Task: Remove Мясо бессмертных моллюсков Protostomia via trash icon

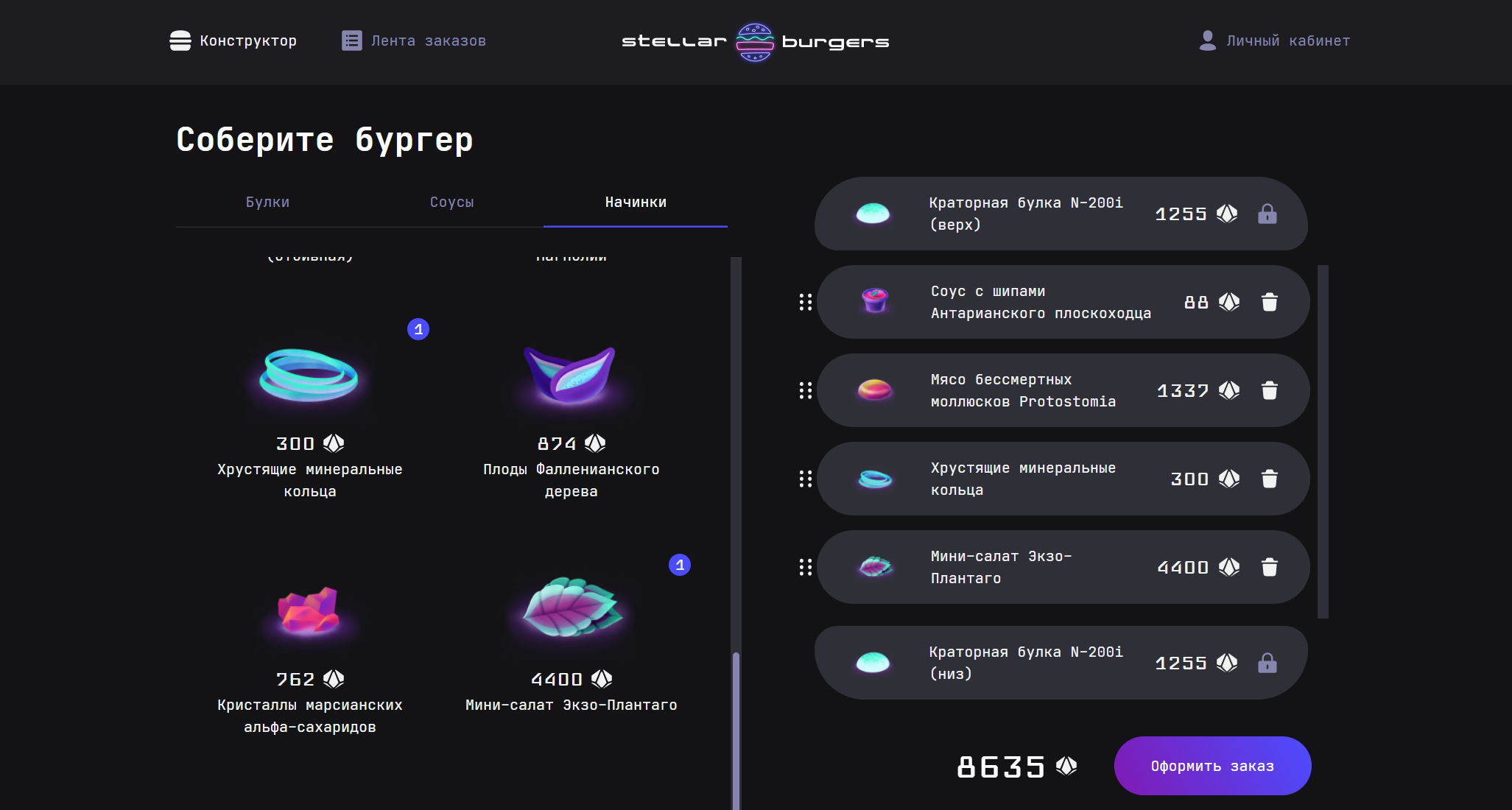Action: 1269,390
